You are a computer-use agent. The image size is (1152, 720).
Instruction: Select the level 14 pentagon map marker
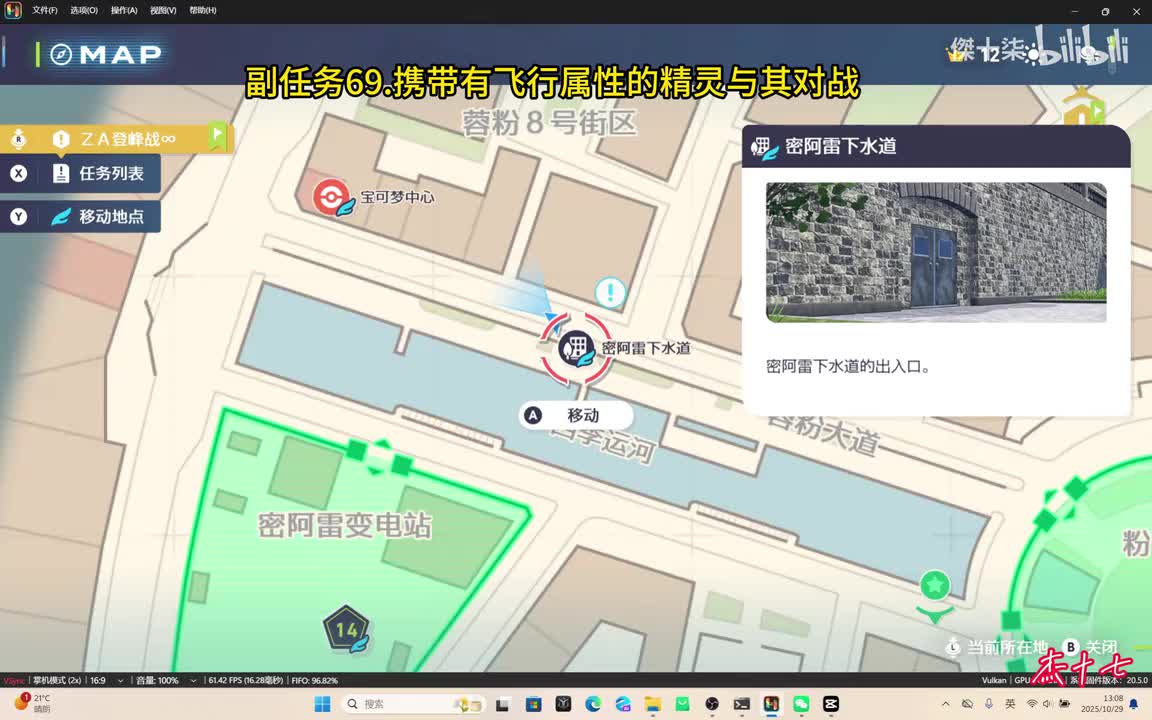[x=346, y=629]
